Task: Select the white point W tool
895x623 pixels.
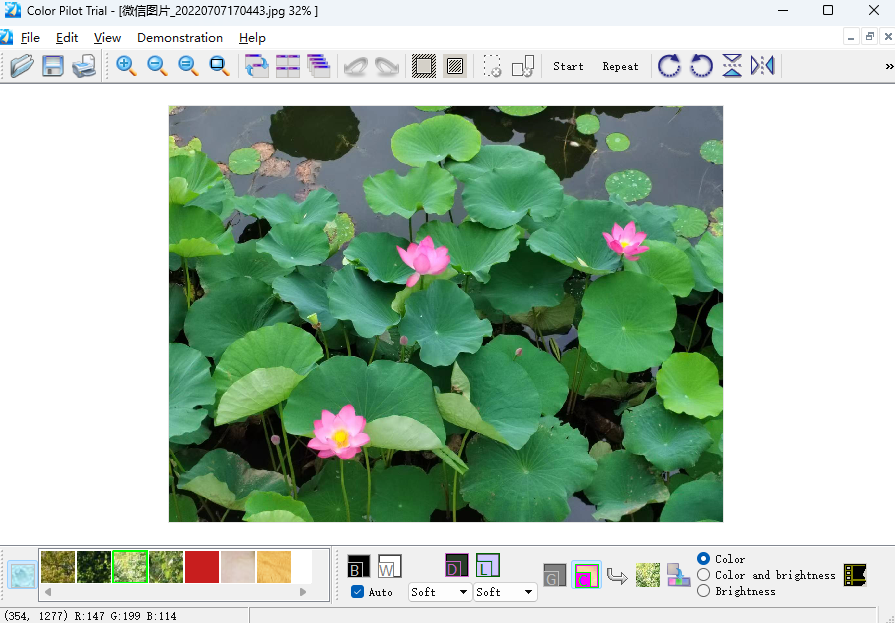Action: (x=389, y=566)
